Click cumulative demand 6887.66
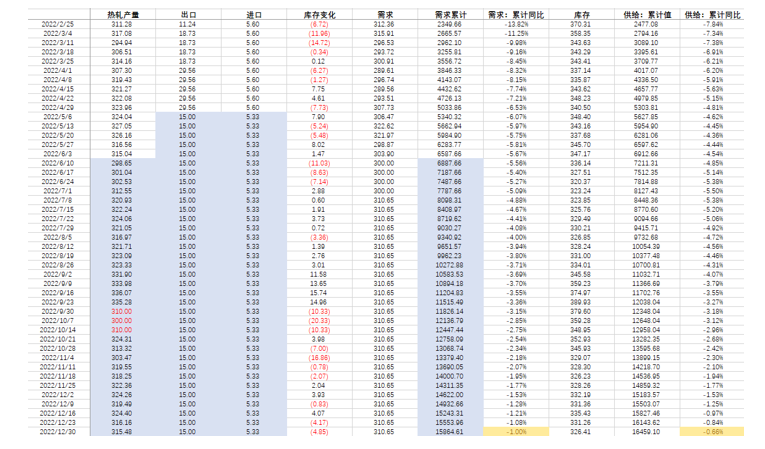Viewport: 765px width, 449px height. [x=449, y=163]
